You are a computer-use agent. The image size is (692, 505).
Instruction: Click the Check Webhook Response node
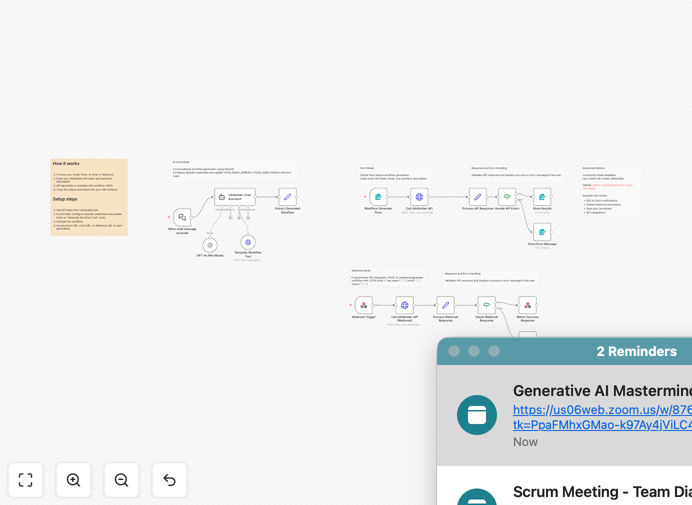pos(486,305)
